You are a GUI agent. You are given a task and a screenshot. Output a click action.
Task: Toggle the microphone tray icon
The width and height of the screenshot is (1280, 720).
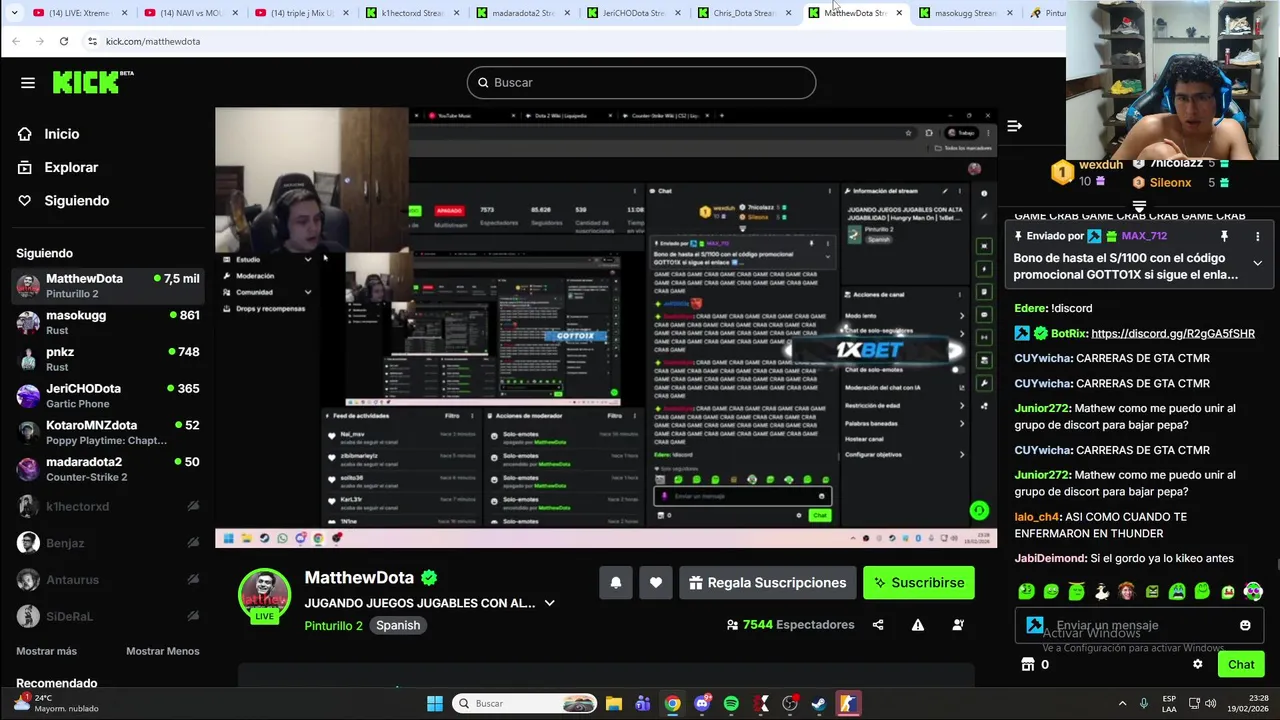[1143, 704]
